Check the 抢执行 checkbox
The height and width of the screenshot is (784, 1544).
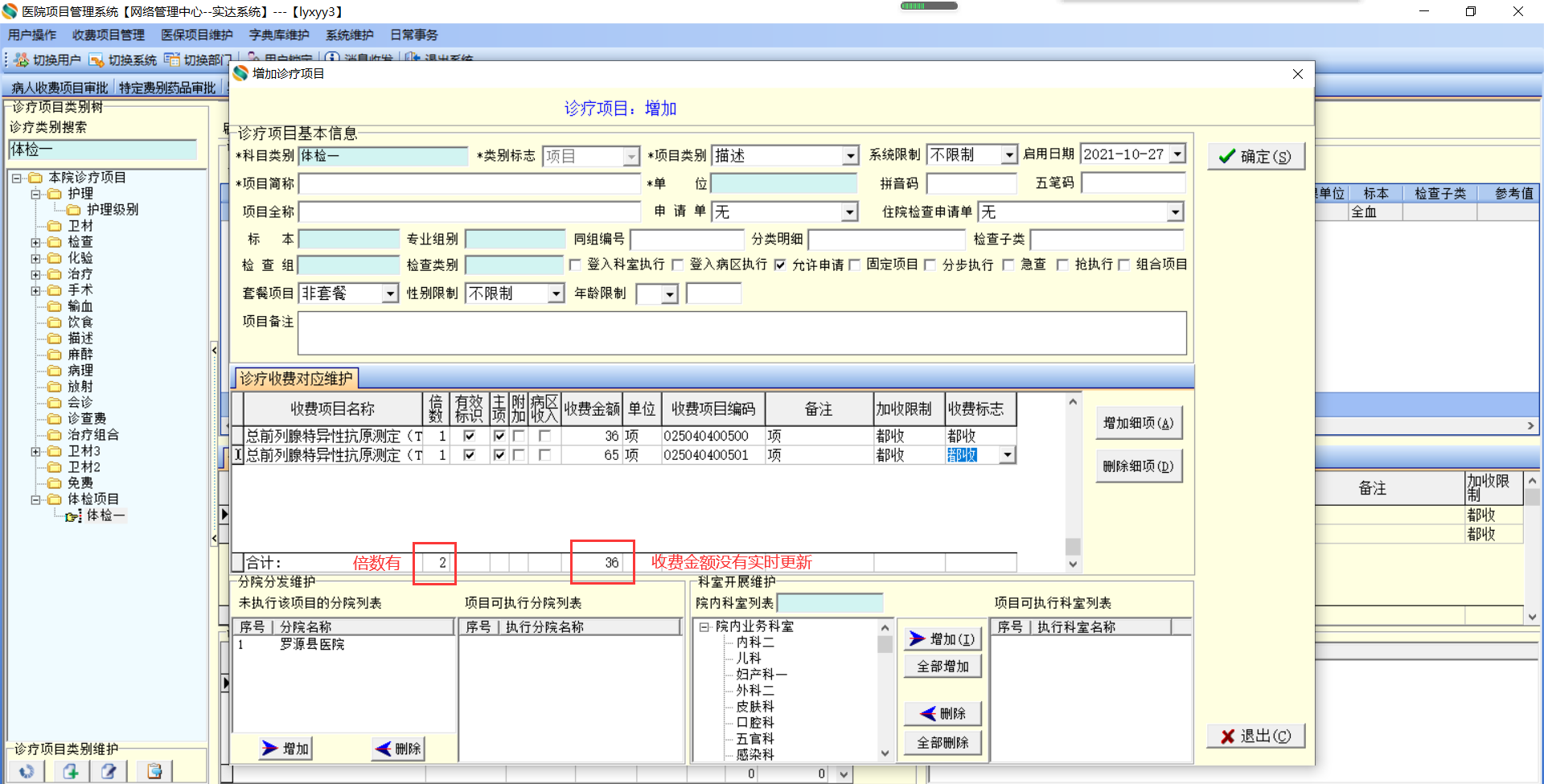[x=1062, y=265]
